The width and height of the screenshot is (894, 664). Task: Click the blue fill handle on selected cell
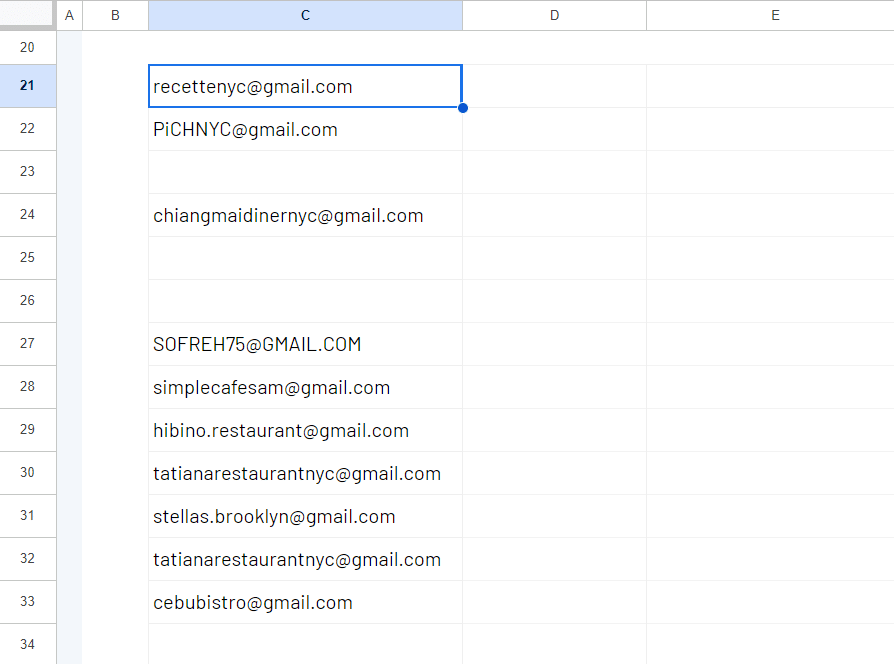point(462,108)
